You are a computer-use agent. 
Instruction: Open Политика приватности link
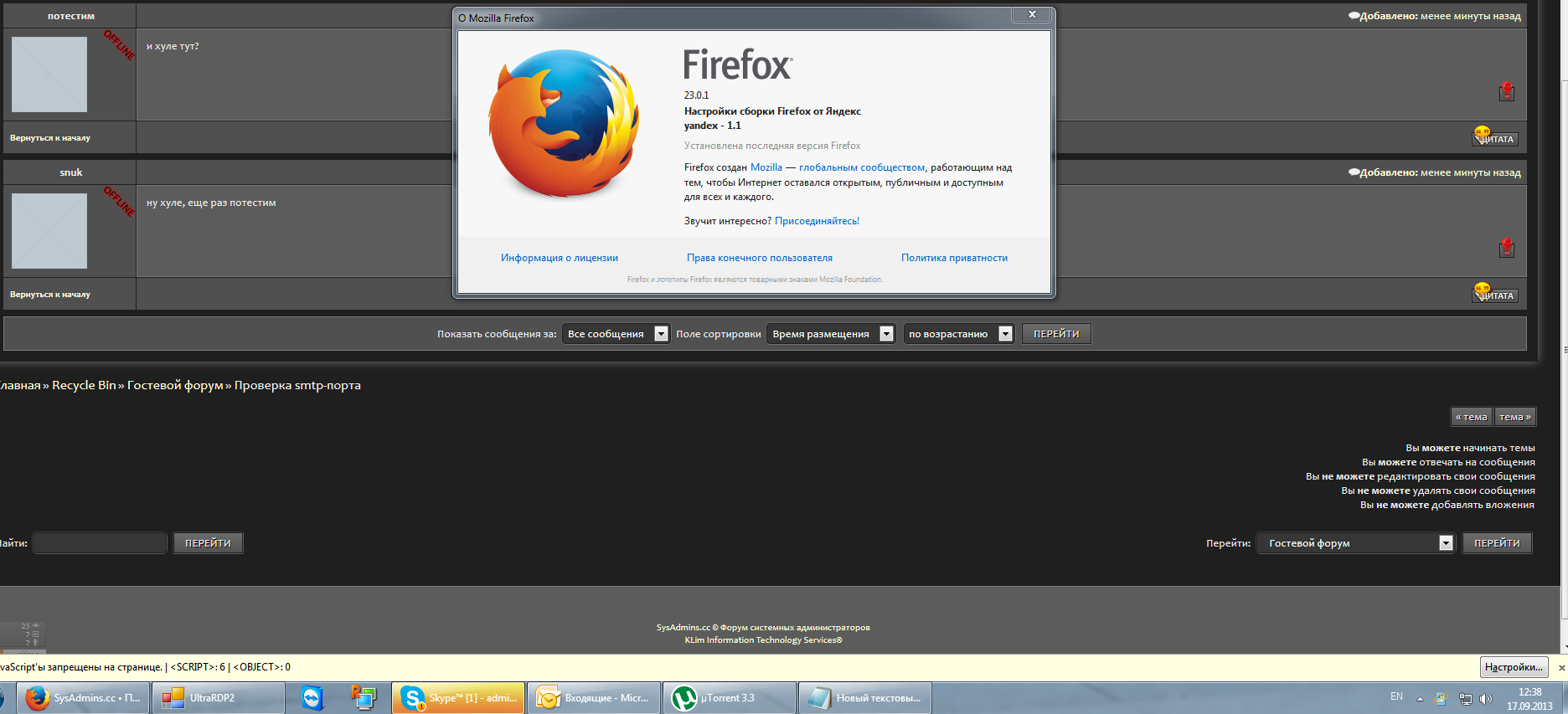(x=954, y=258)
